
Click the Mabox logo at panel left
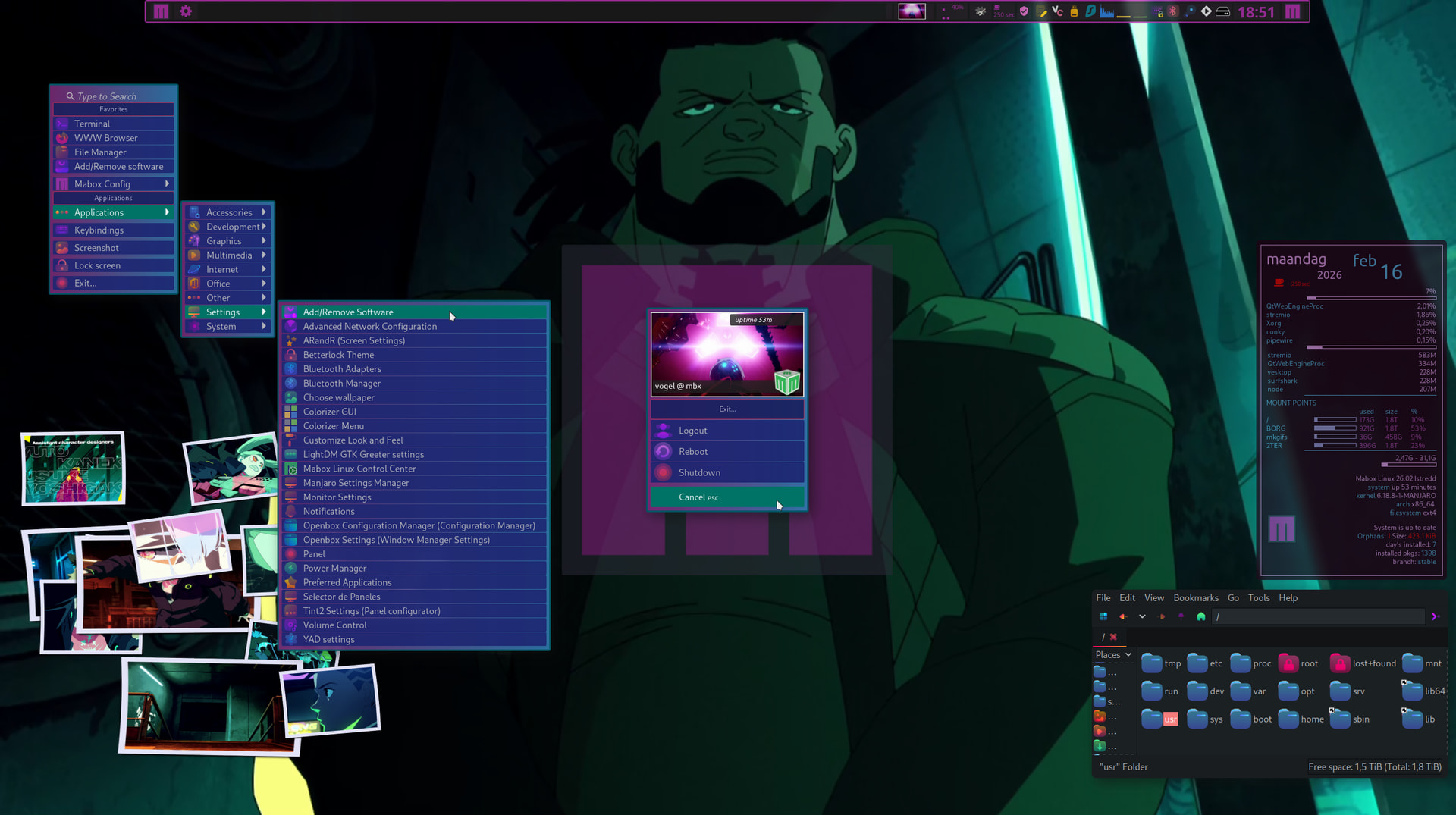pyautogui.click(x=161, y=11)
